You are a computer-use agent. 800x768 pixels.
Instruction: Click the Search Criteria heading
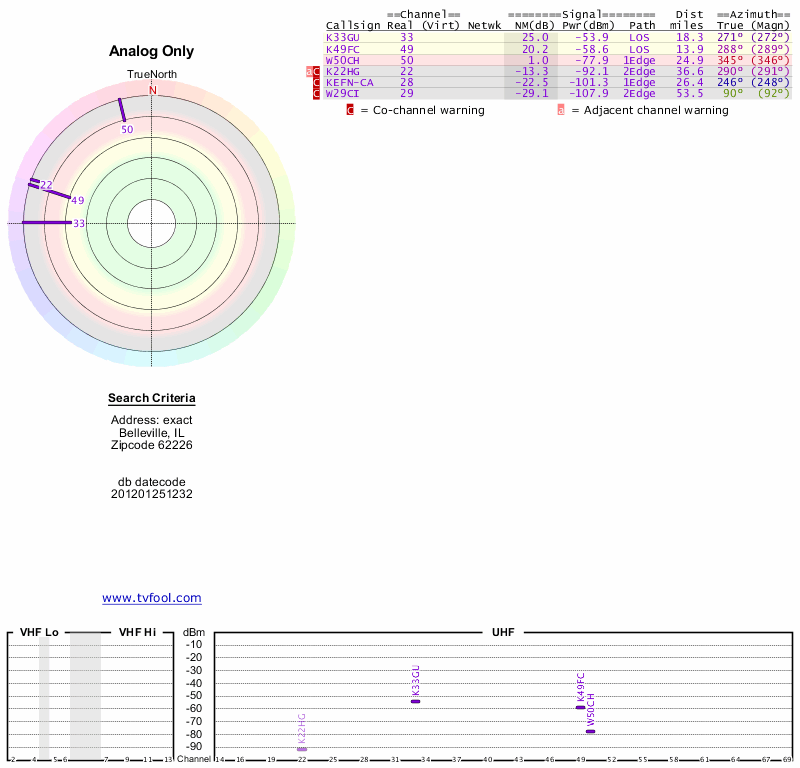tap(152, 398)
